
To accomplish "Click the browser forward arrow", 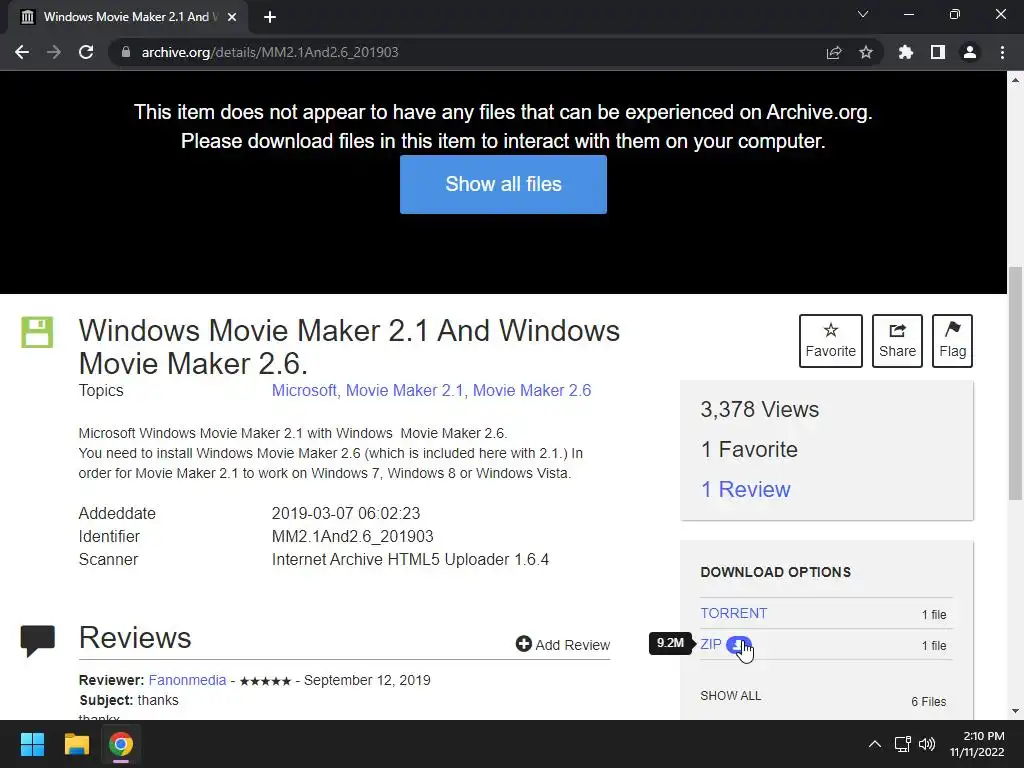I will (x=54, y=52).
